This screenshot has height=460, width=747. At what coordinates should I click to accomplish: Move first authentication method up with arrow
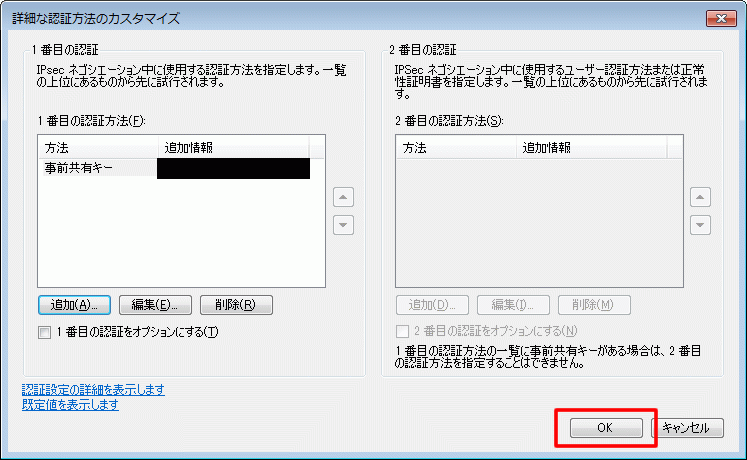pos(343,197)
